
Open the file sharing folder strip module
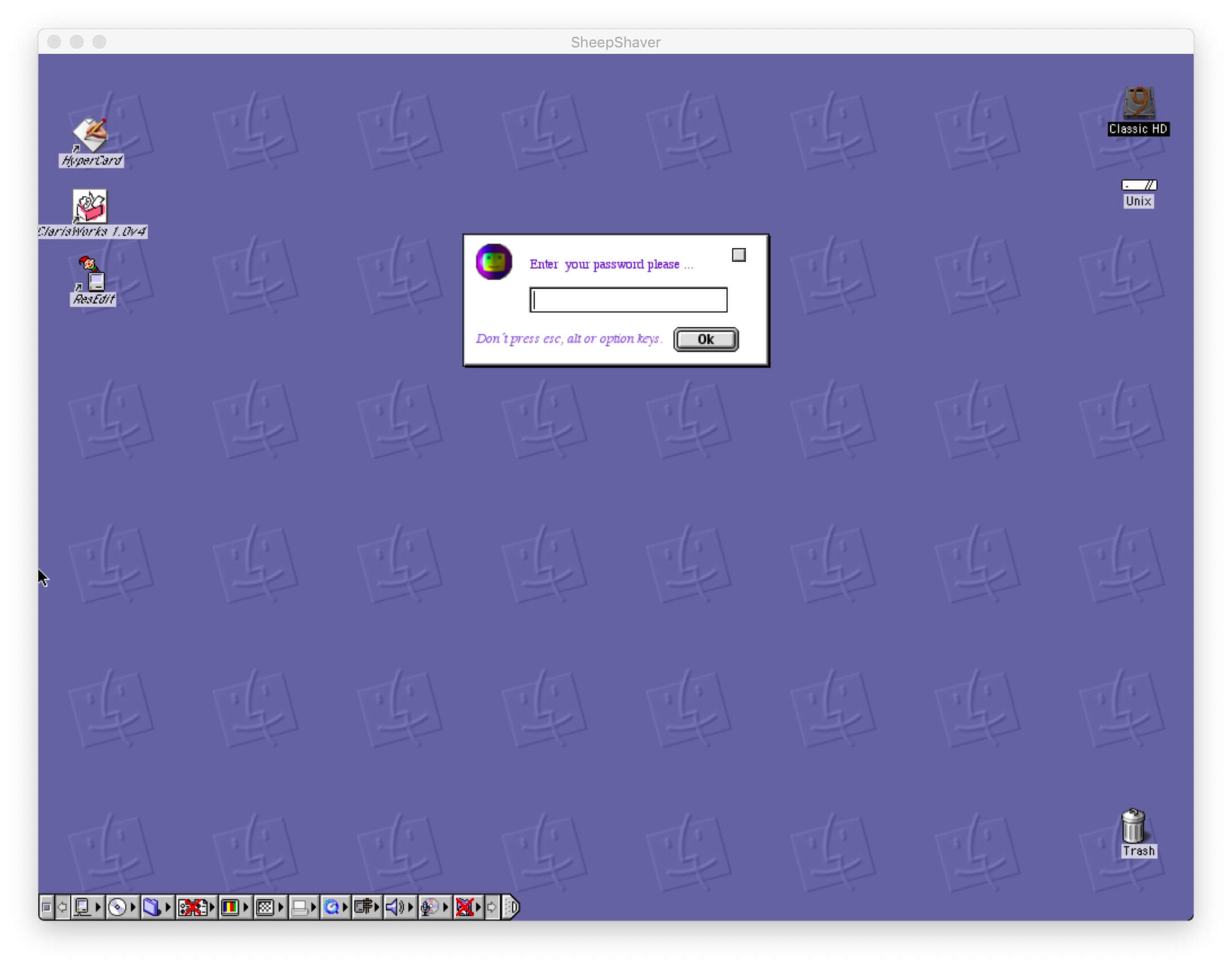coord(151,907)
